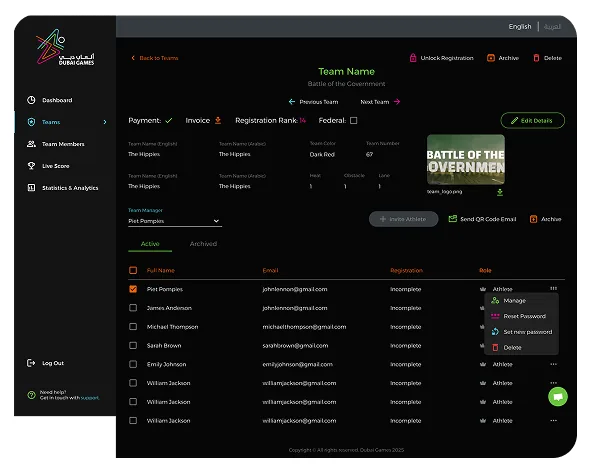Click the top-bar Delete trash icon

pyautogui.click(x=536, y=58)
